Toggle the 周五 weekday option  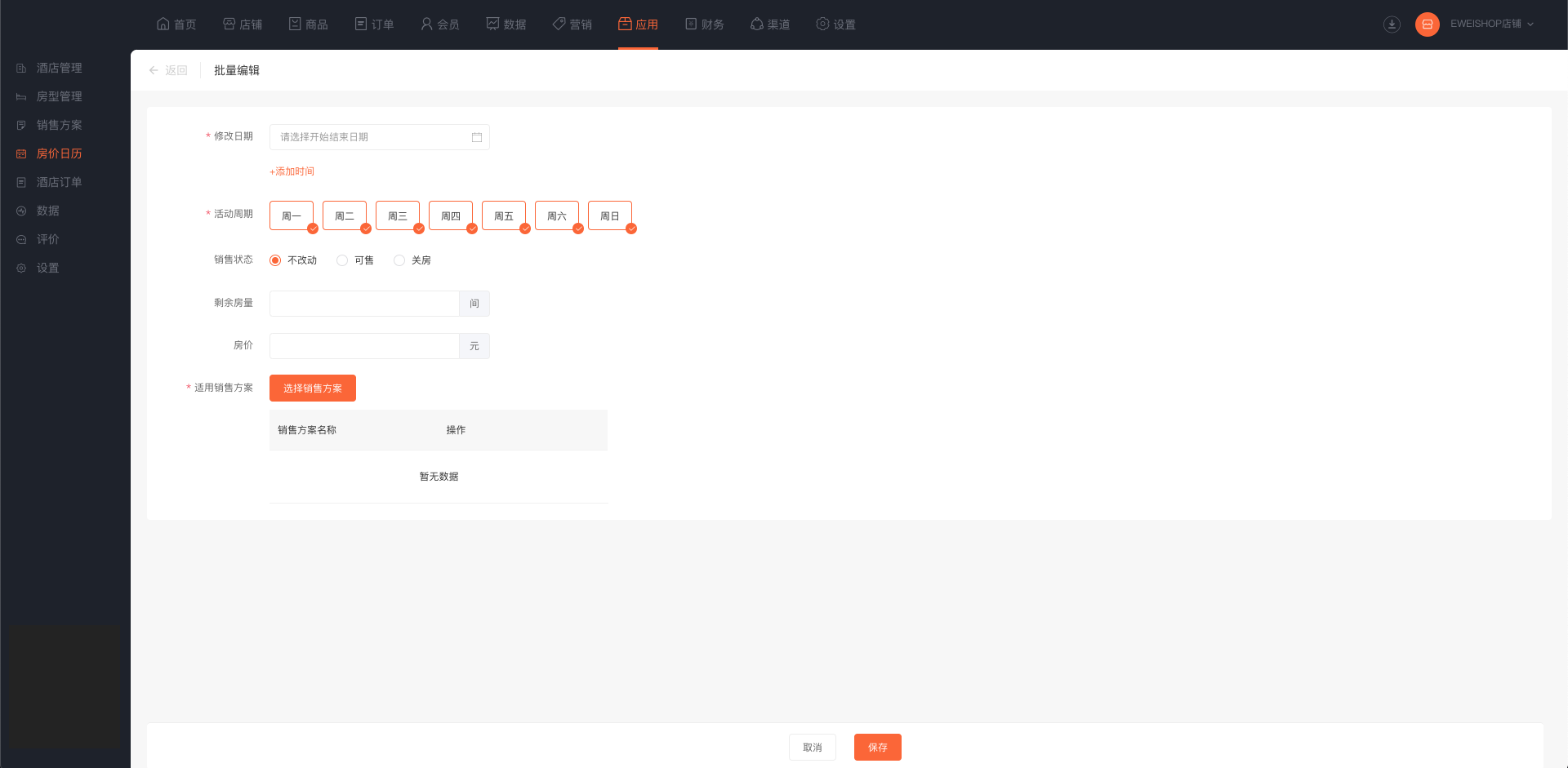tap(504, 215)
